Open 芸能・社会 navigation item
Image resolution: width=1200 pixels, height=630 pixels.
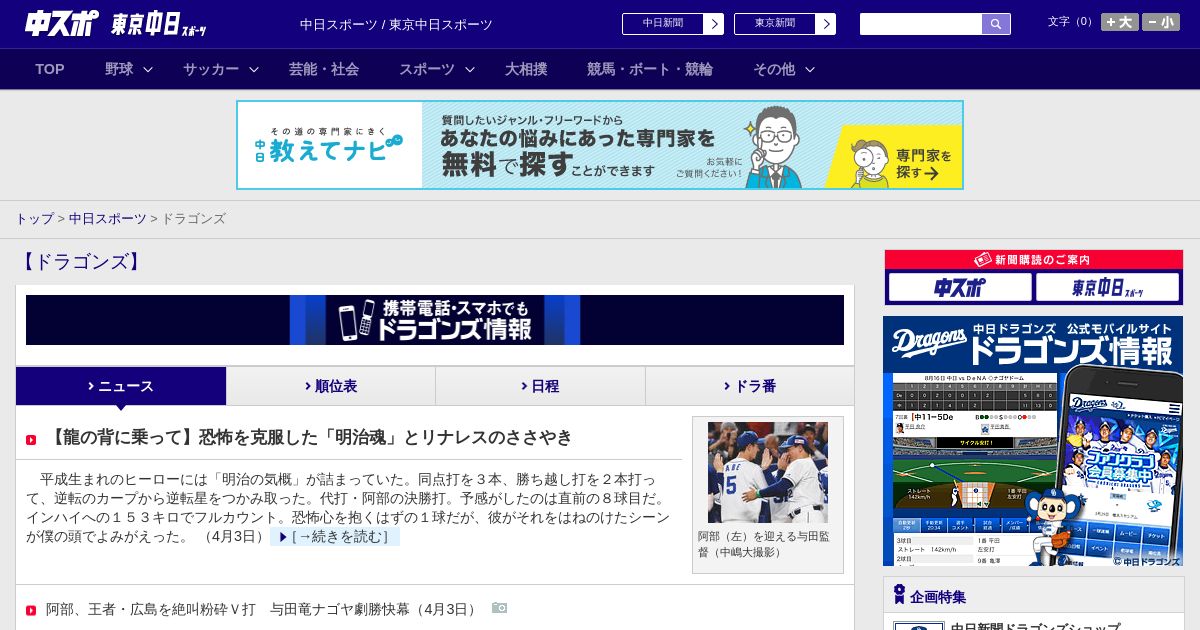[324, 69]
